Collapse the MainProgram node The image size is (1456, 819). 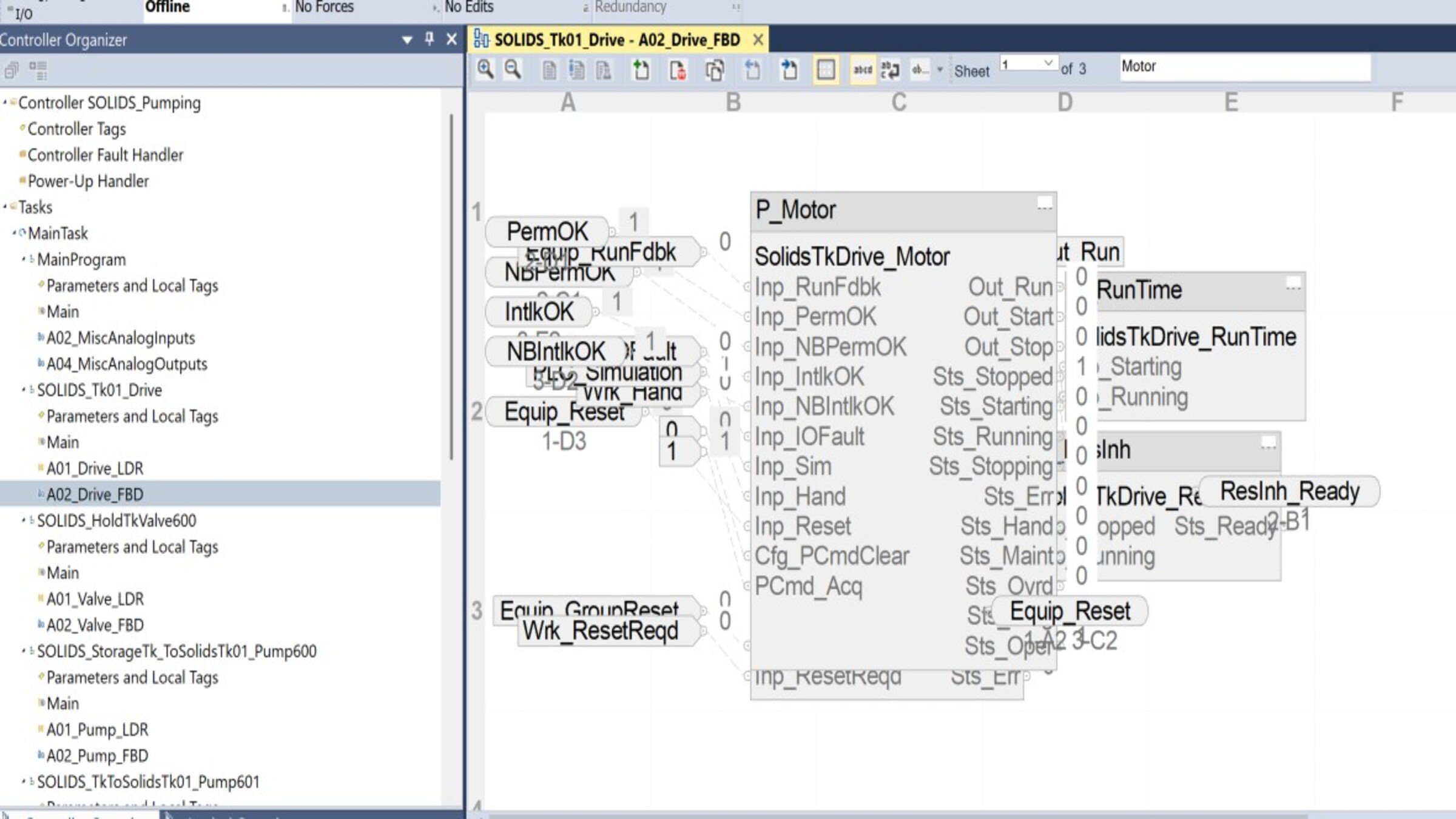[24, 259]
